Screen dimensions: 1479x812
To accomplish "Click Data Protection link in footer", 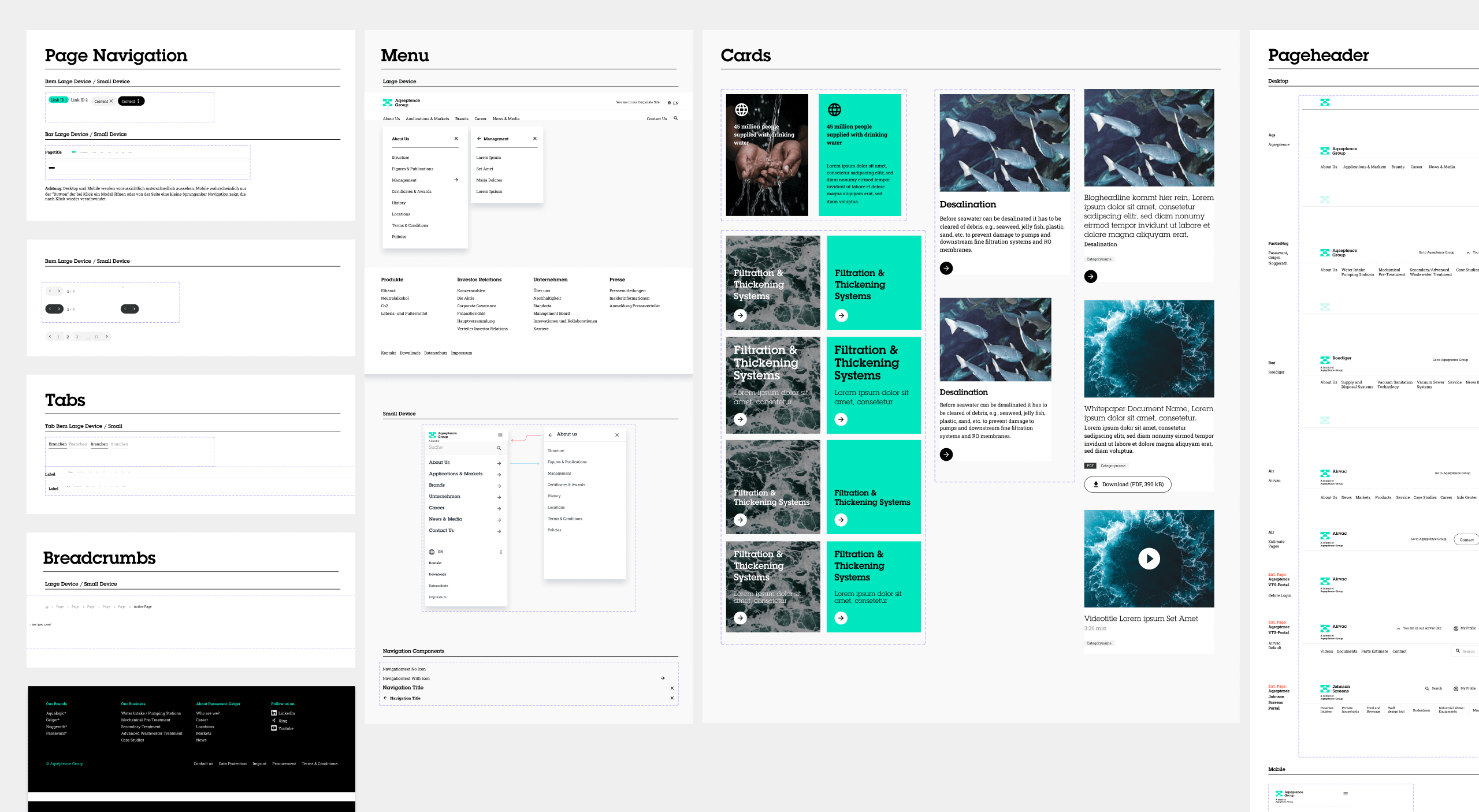I will pos(232,763).
